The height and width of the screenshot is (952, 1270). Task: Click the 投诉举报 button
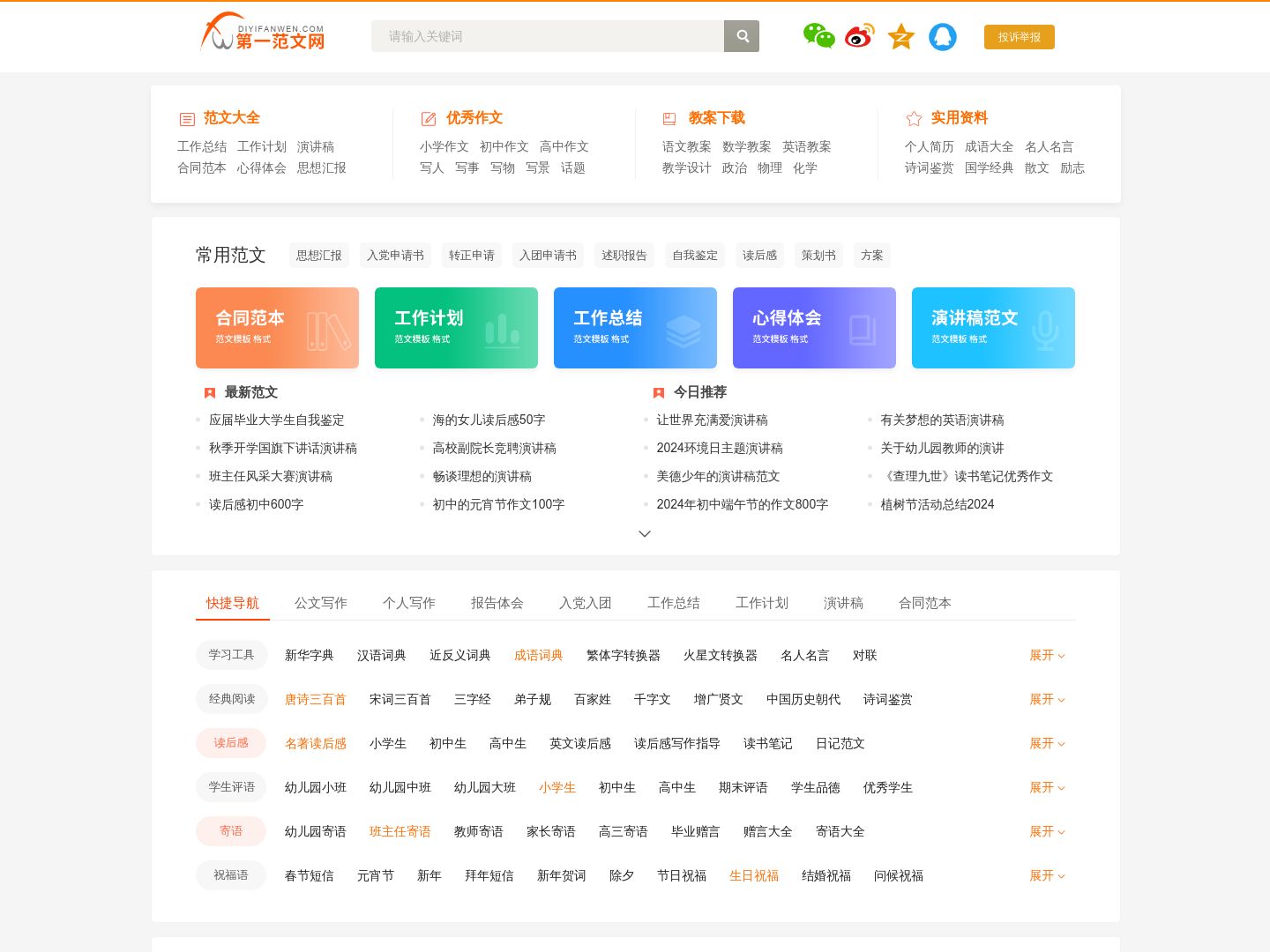pos(1020,37)
